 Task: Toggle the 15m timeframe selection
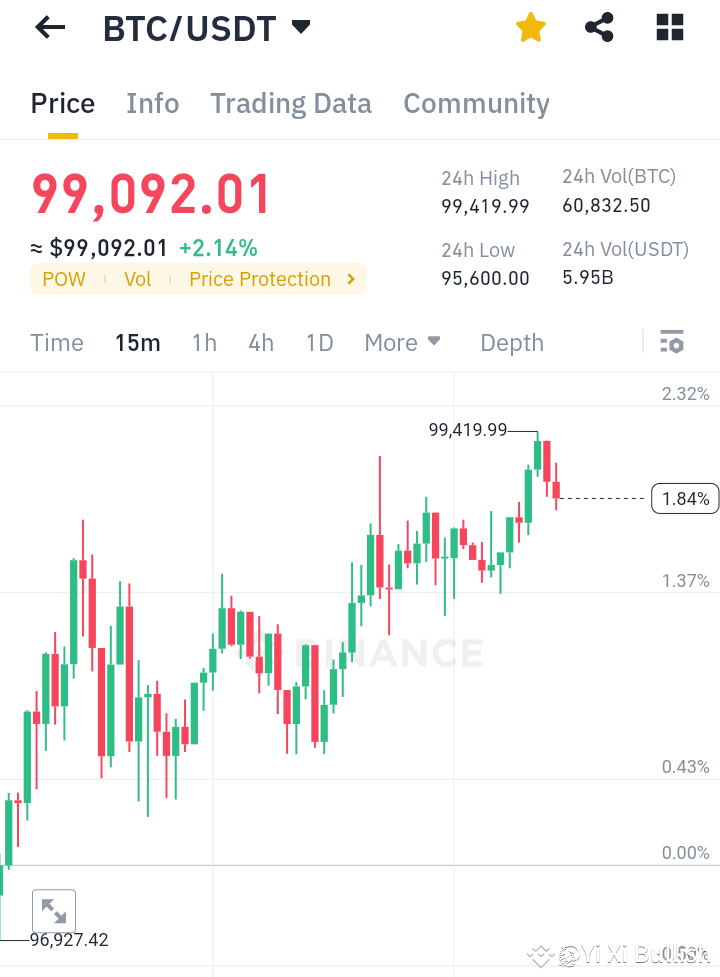pyautogui.click(x=138, y=342)
